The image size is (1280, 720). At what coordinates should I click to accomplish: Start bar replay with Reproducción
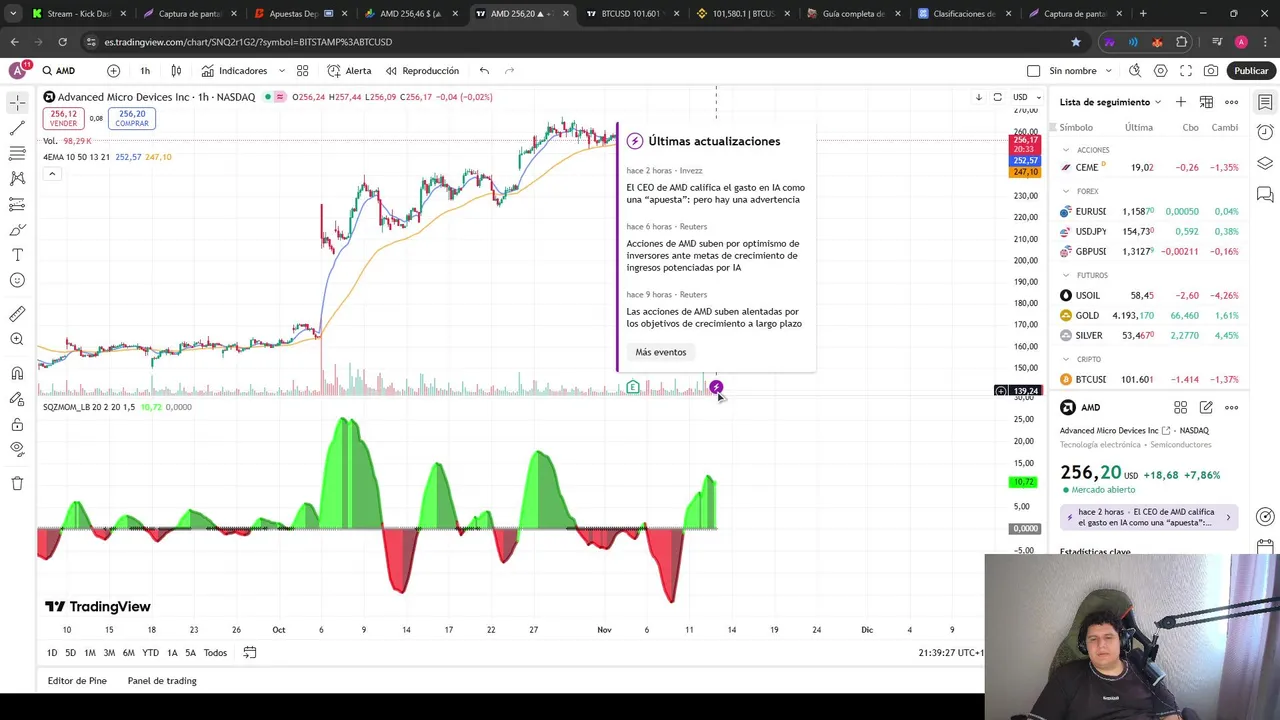tap(422, 71)
